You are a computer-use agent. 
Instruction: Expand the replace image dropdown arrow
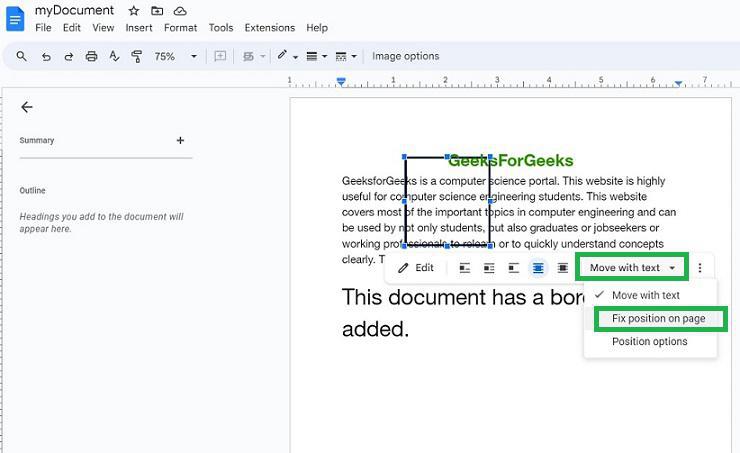tap(263, 57)
